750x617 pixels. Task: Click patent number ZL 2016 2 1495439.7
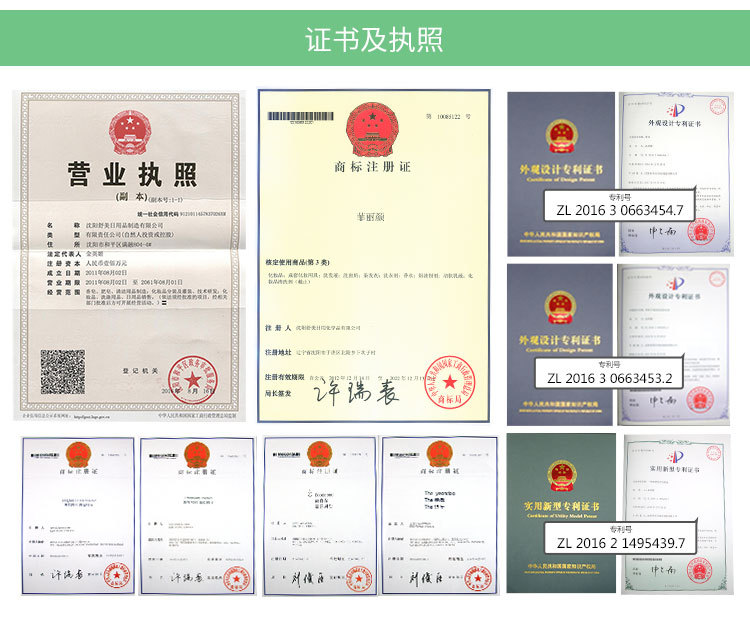pyautogui.click(x=620, y=543)
